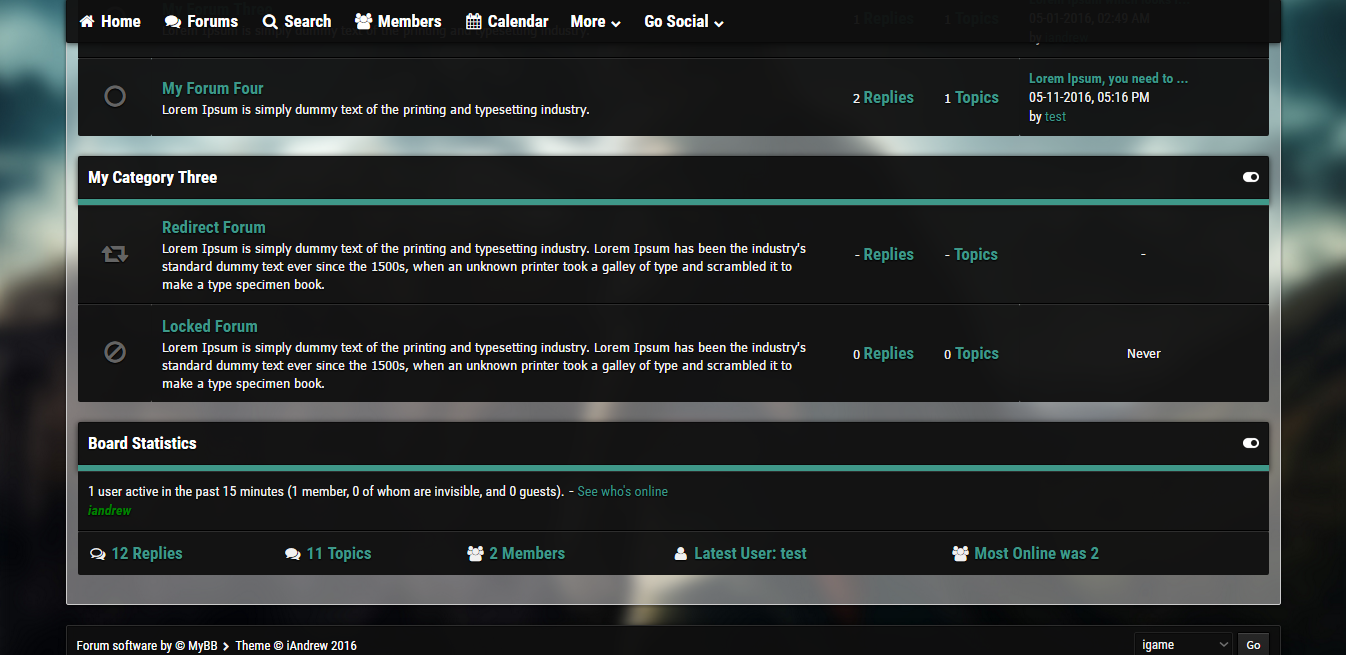Viewport: 1346px width, 655px height.
Task: Click the Redirect Forum arrows icon
Action: point(115,254)
